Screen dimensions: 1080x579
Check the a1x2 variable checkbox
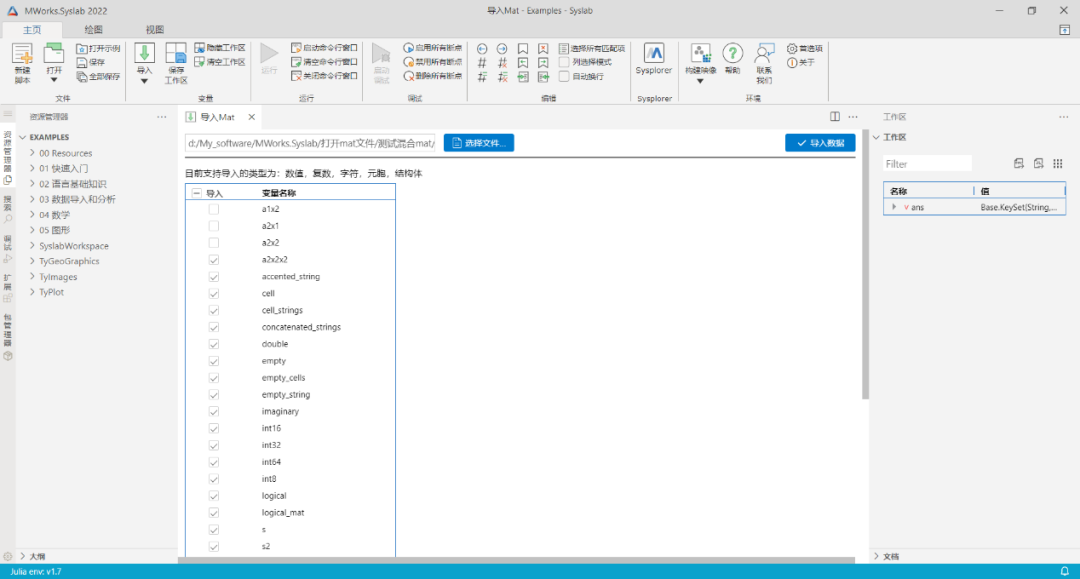point(213,208)
